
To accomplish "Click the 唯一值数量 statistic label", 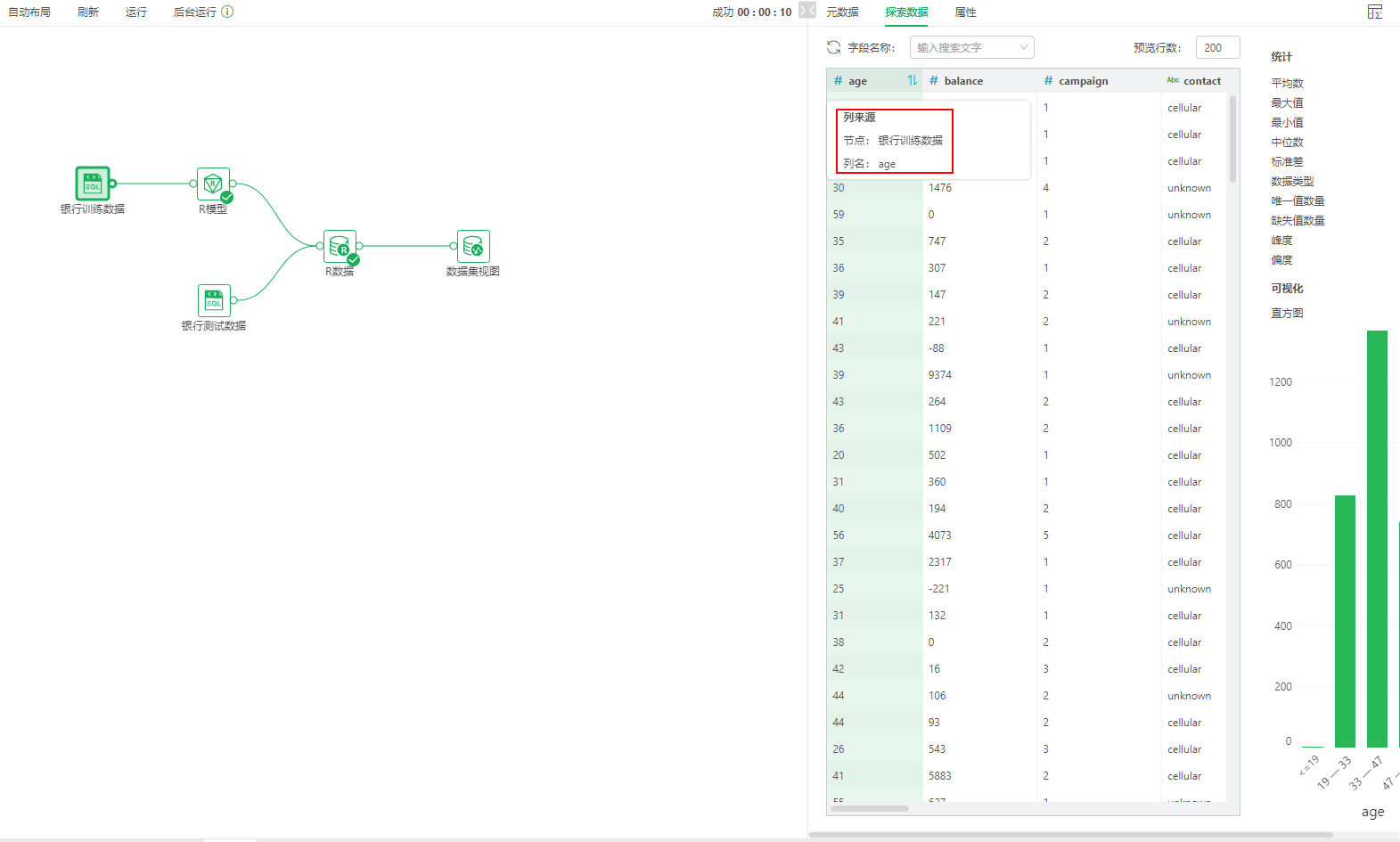I will click(1298, 200).
